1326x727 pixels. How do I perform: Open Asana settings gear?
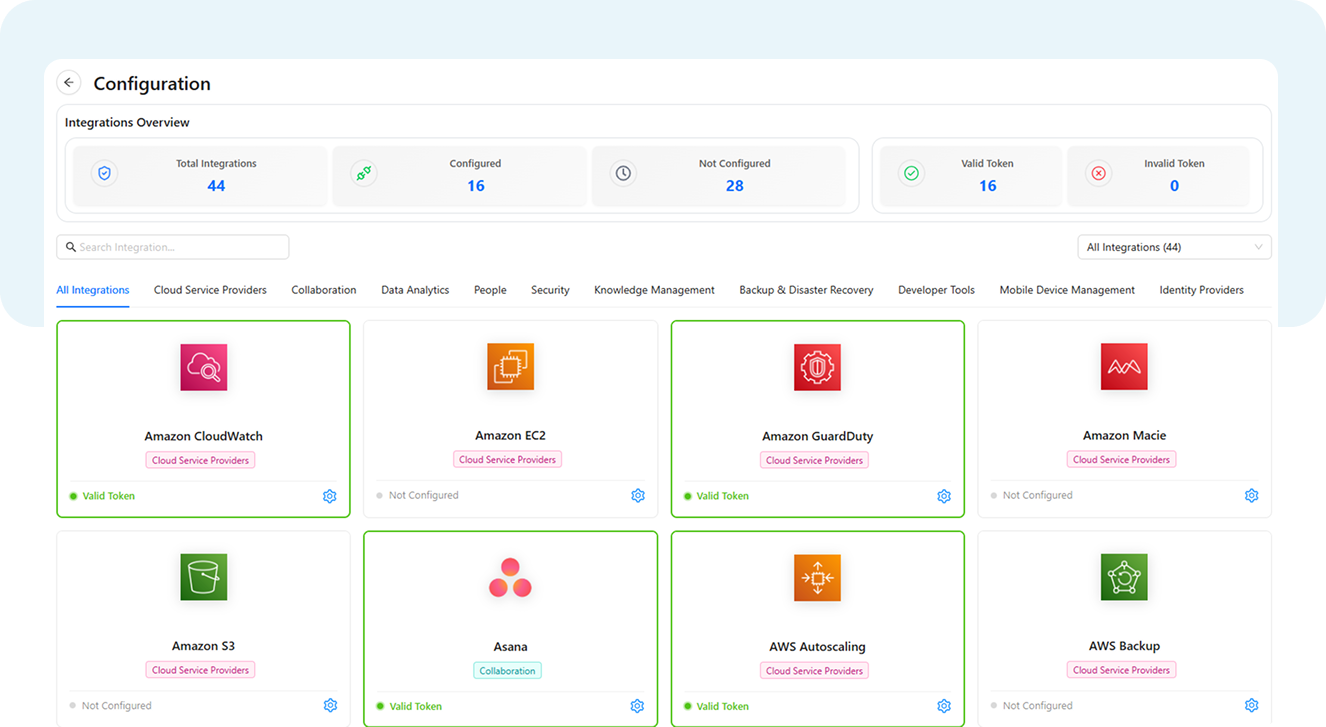(638, 706)
